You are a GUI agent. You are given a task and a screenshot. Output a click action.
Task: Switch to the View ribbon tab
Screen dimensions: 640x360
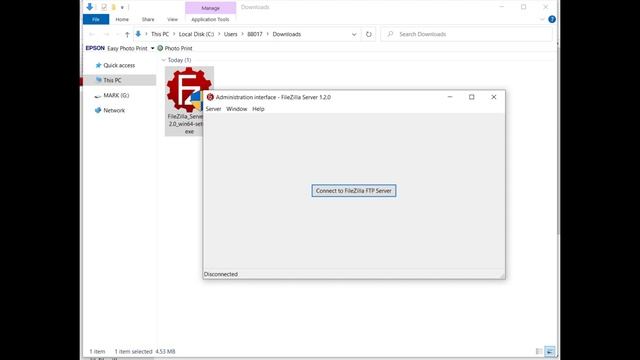(x=172, y=19)
